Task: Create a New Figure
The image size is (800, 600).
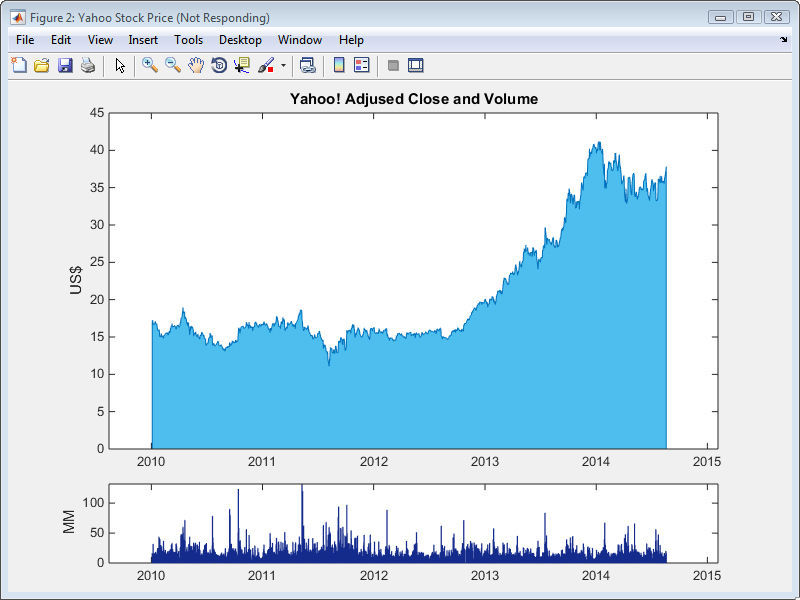Action: (x=18, y=65)
